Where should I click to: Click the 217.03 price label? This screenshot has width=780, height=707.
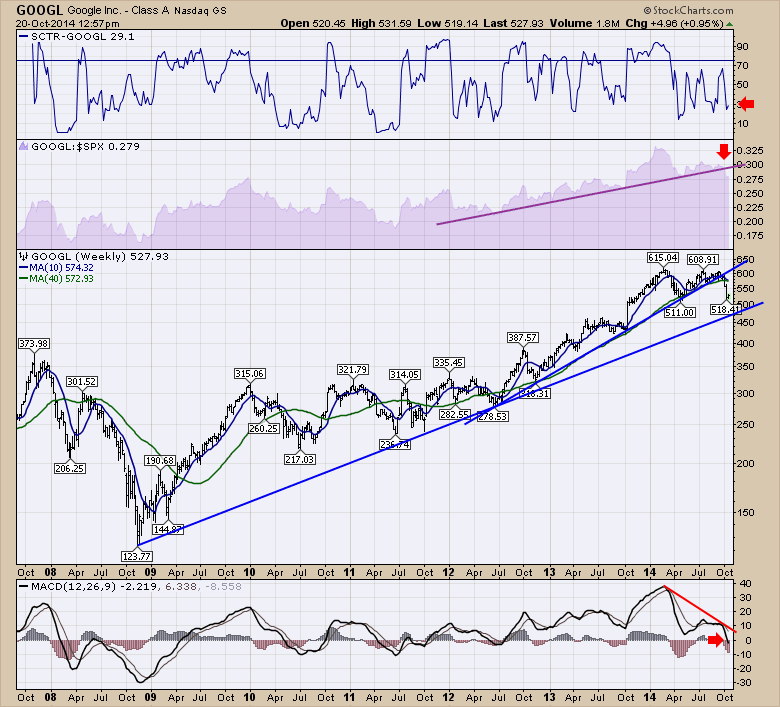tap(299, 459)
